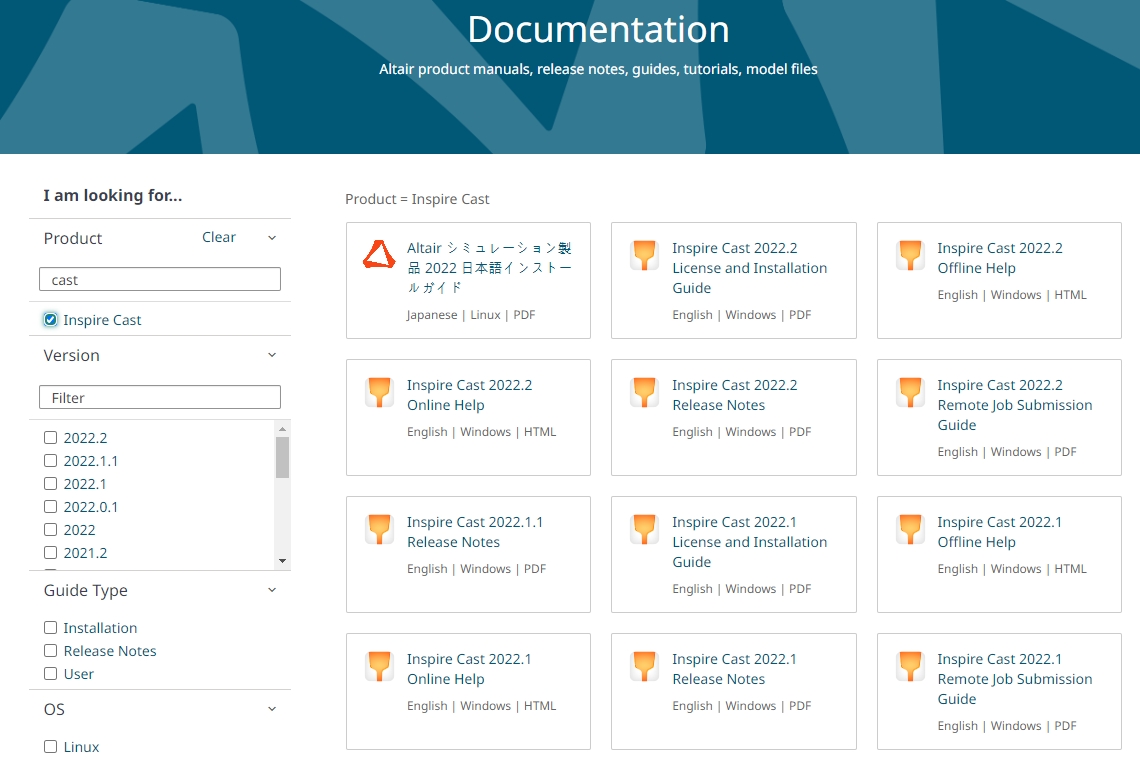
Task: Click Inspire Cast icon beside 2022.1 Online Help
Action: [379, 667]
